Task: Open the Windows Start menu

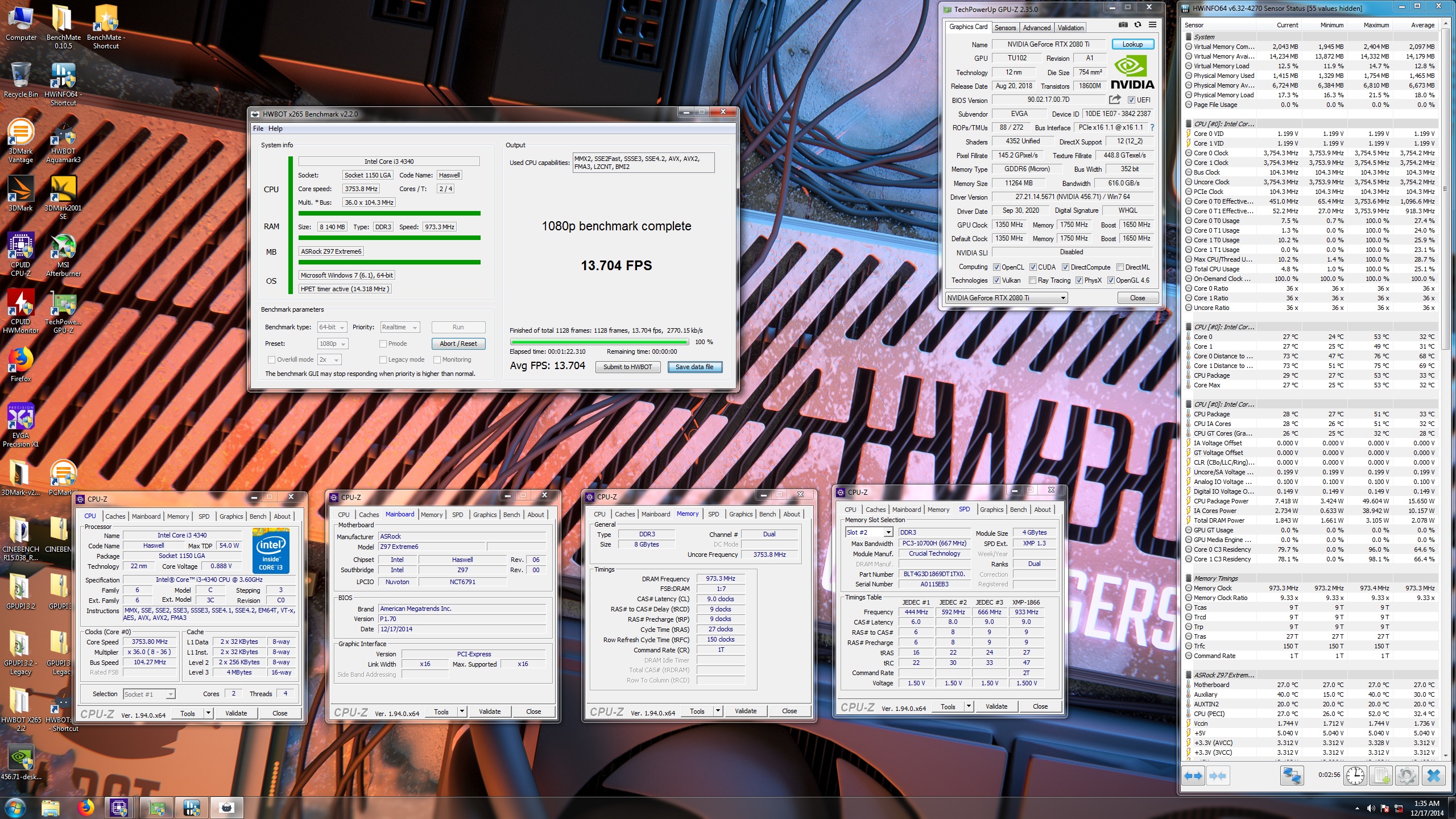Action: tap(15, 808)
